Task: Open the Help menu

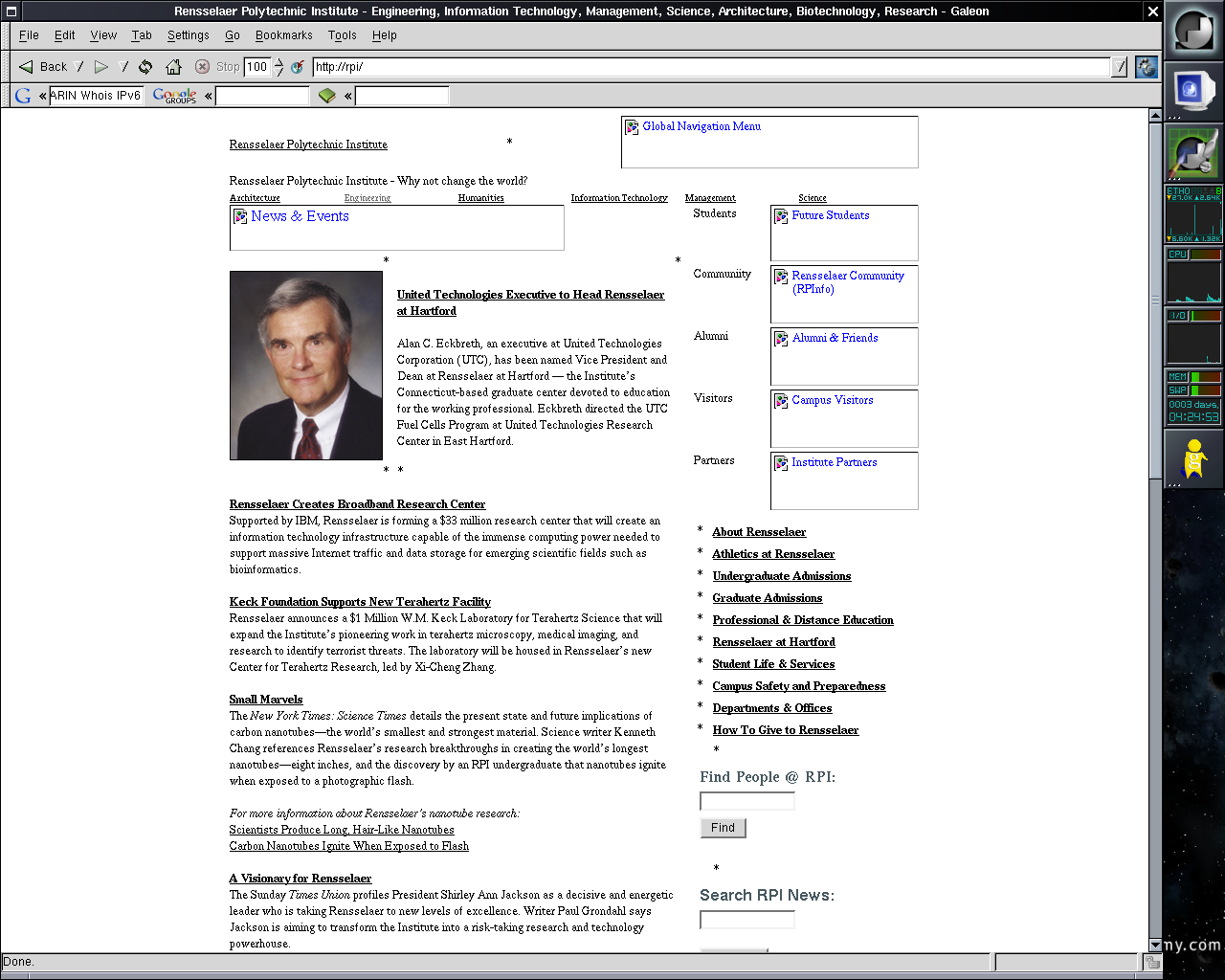Action: pyautogui.click(x=385, y=35)
